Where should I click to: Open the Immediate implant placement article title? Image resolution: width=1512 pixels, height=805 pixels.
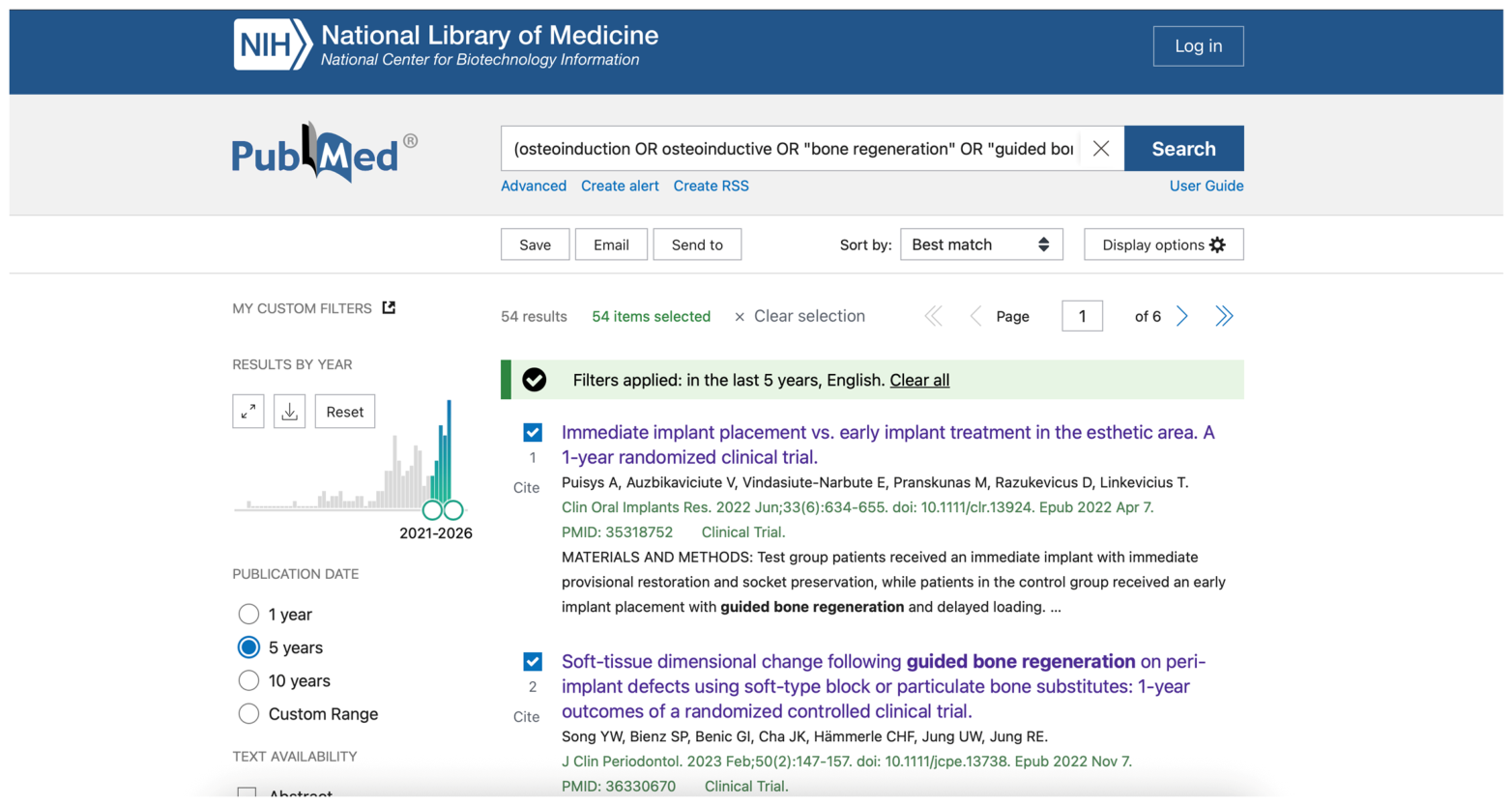coord(887,445)
